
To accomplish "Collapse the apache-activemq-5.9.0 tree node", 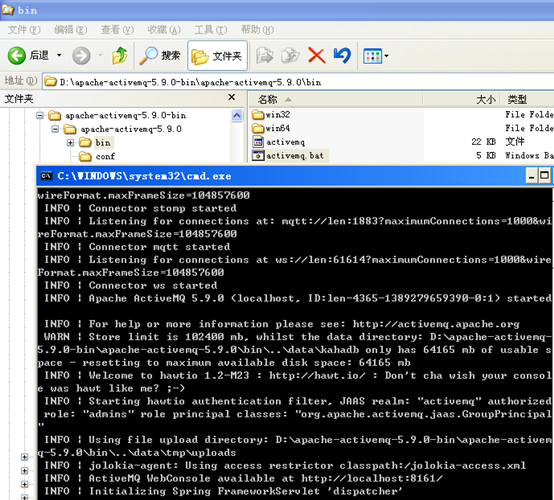I will tap(55, 129).
